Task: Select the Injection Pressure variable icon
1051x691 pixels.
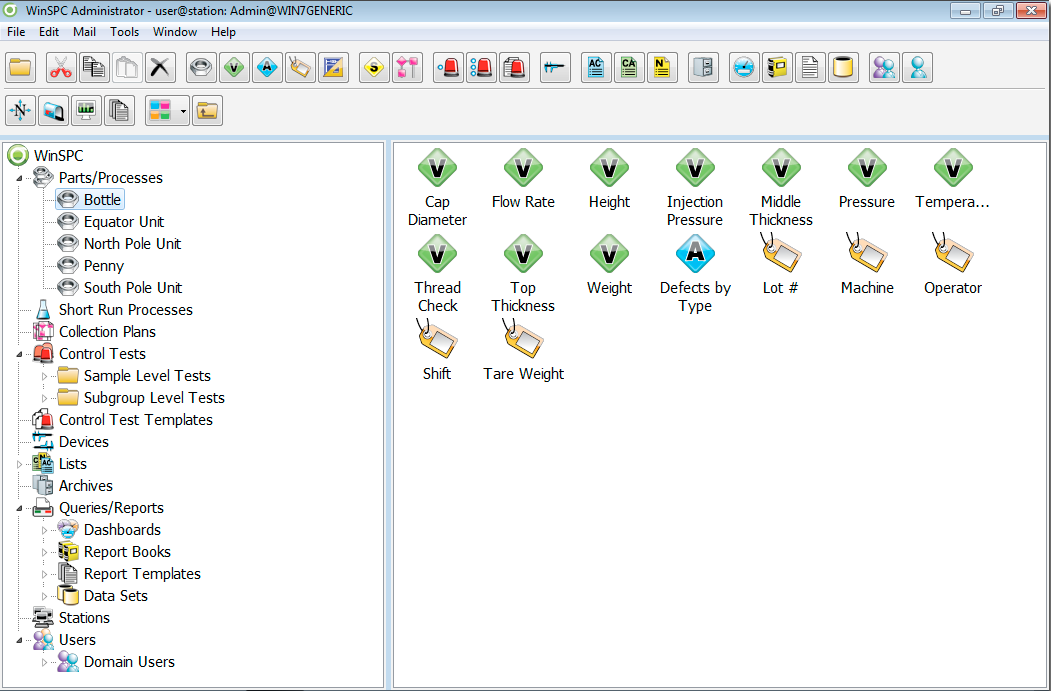Action: (x=695, y=168)
